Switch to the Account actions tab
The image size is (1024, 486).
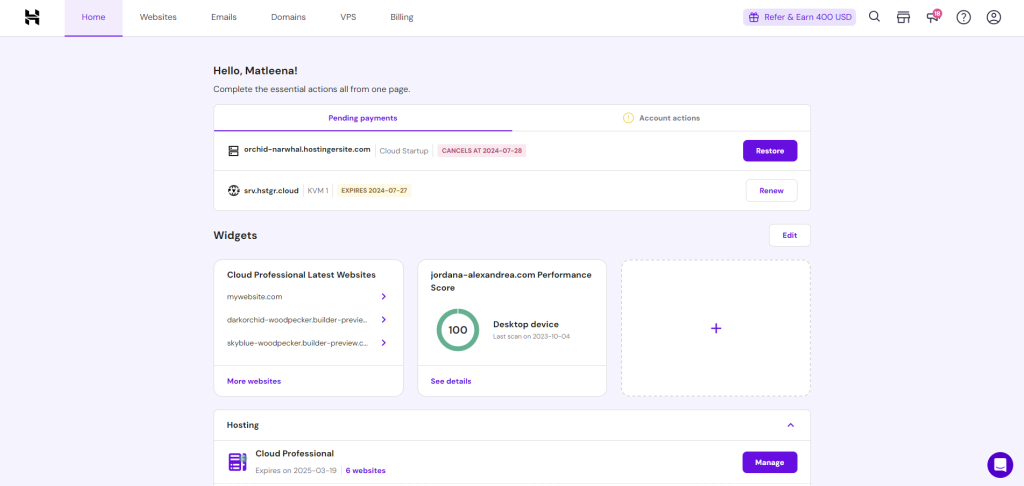click(x=661, y=118)
